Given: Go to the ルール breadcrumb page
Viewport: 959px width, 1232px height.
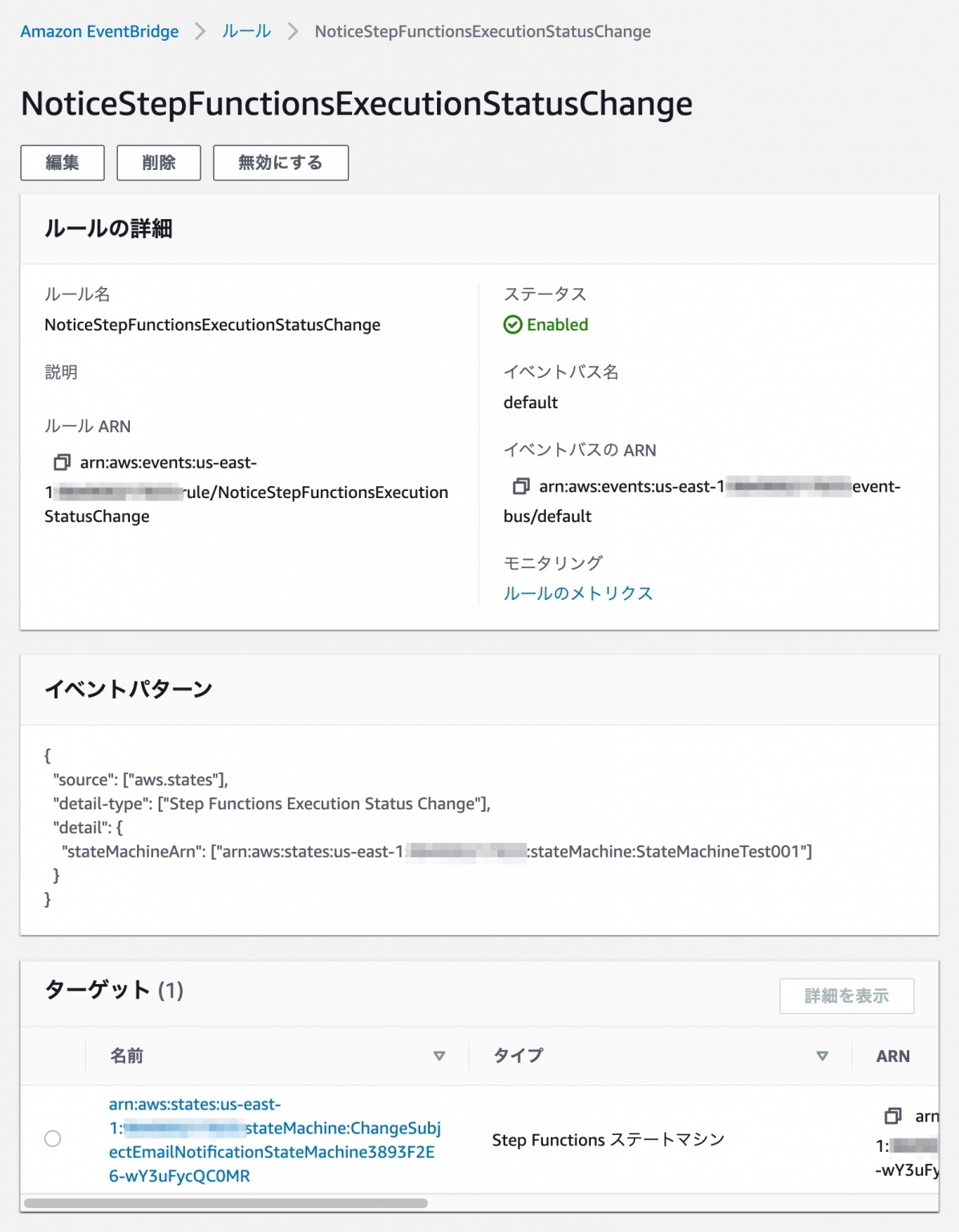Looking at the screenshot, I should (x=246, y=31).
